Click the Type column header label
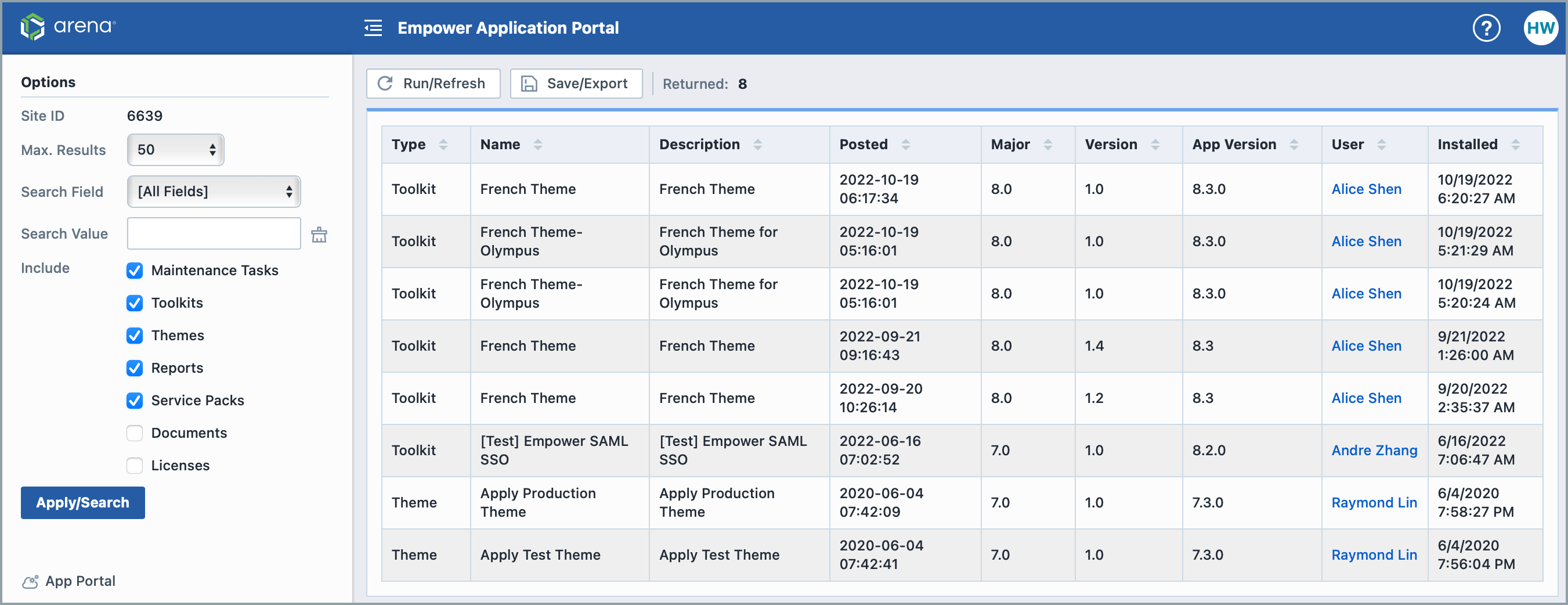The width and height of the screenshot is (1568, 605). coord(409,145)
